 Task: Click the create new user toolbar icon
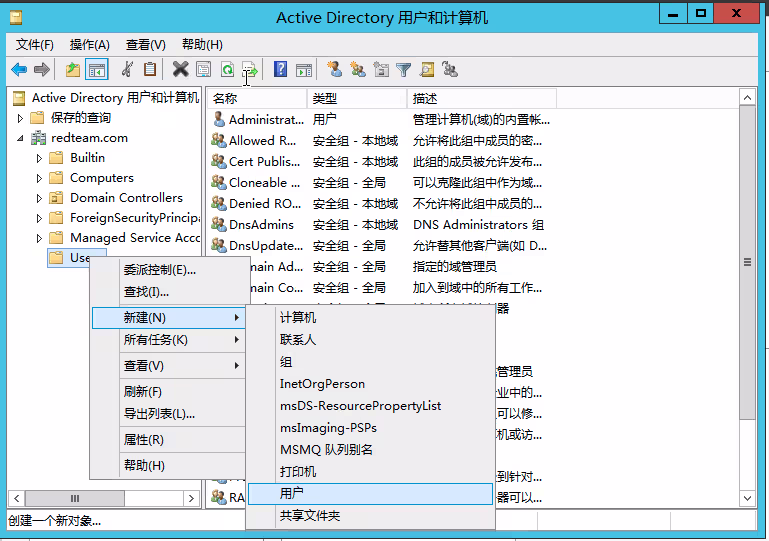tap(334, 69)
